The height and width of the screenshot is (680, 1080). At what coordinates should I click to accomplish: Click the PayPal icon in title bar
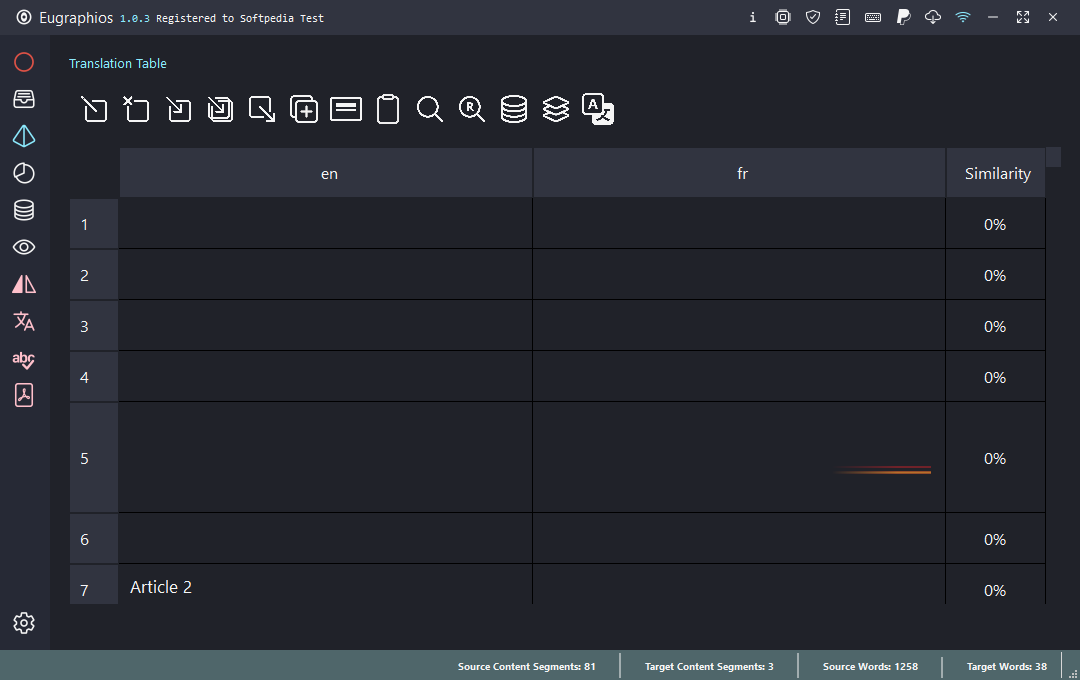click(903, 17)
